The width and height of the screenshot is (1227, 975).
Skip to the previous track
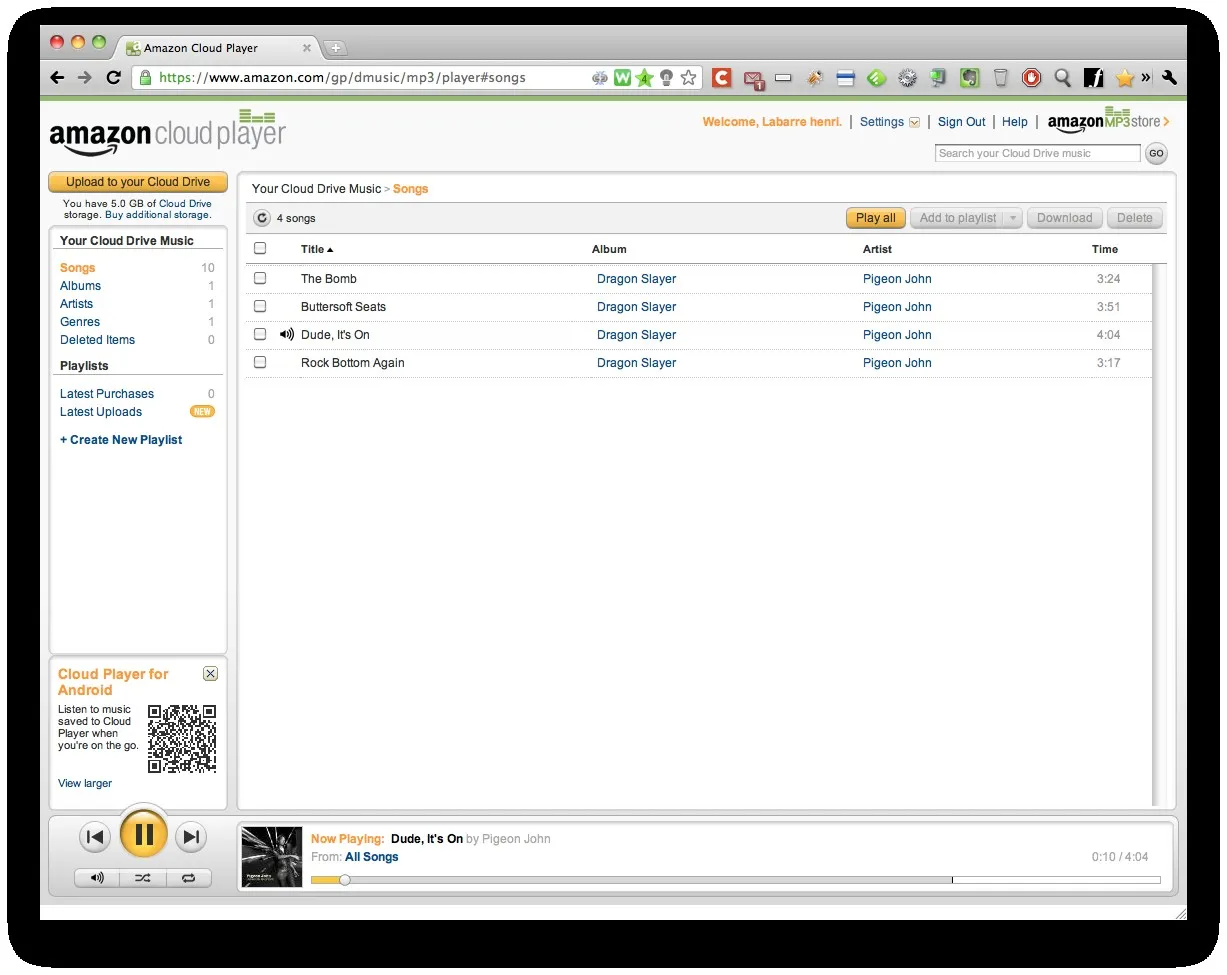[95, 837]
